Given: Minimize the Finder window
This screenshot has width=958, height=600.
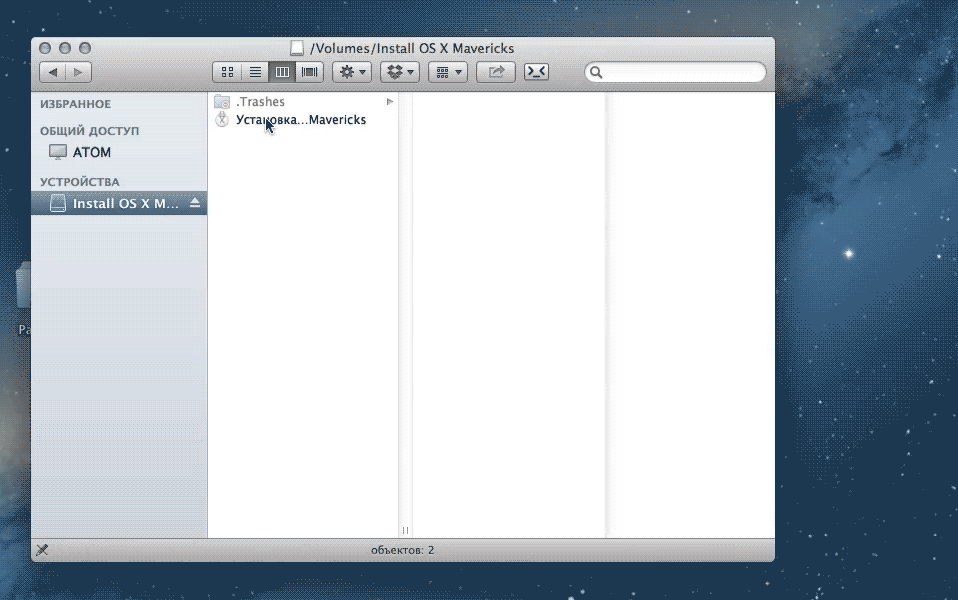Looking at the screenshot, I should pyautogui.click(x=65, y=48).
